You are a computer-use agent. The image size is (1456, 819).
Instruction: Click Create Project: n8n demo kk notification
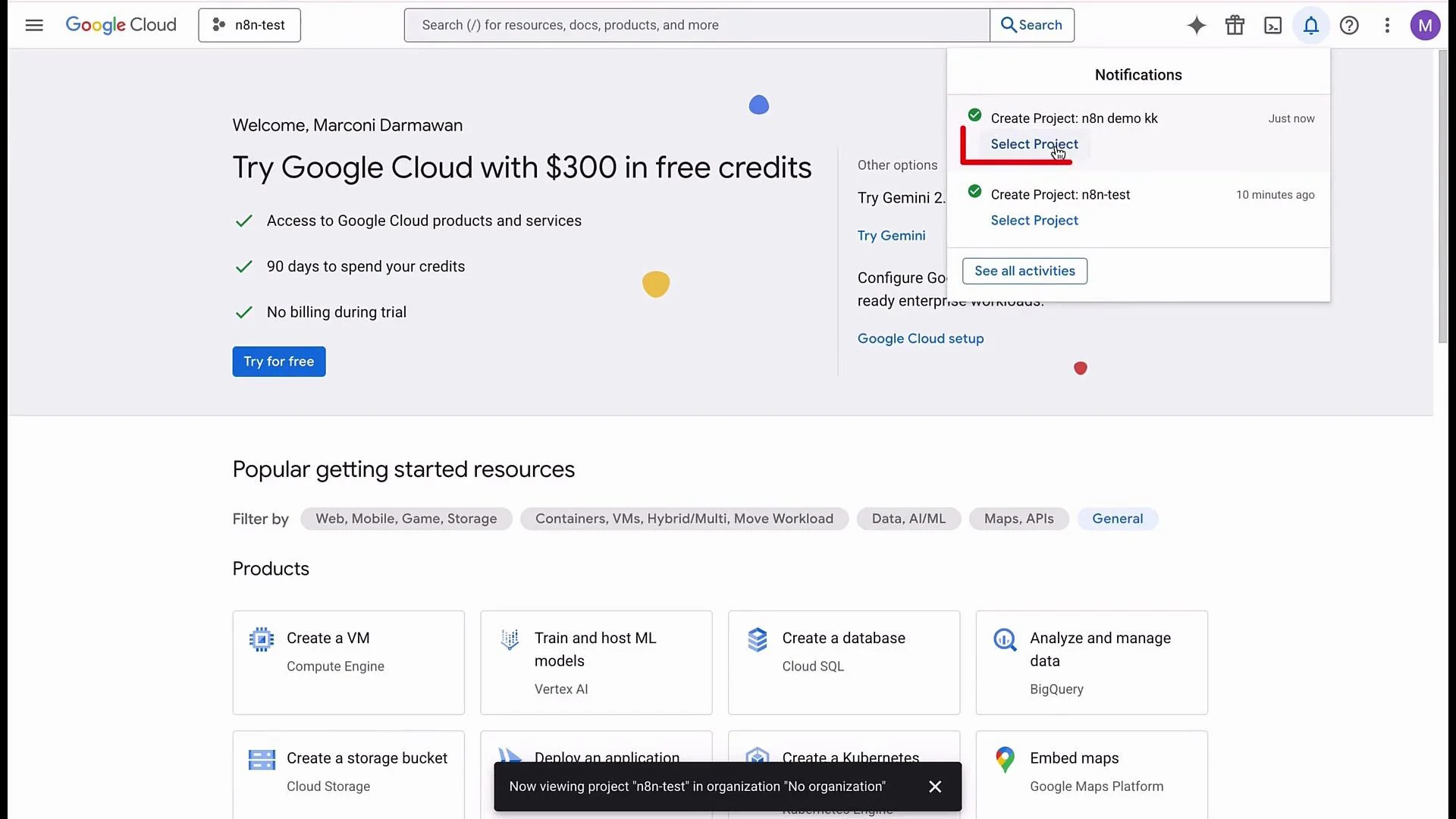click(1074, 118)
